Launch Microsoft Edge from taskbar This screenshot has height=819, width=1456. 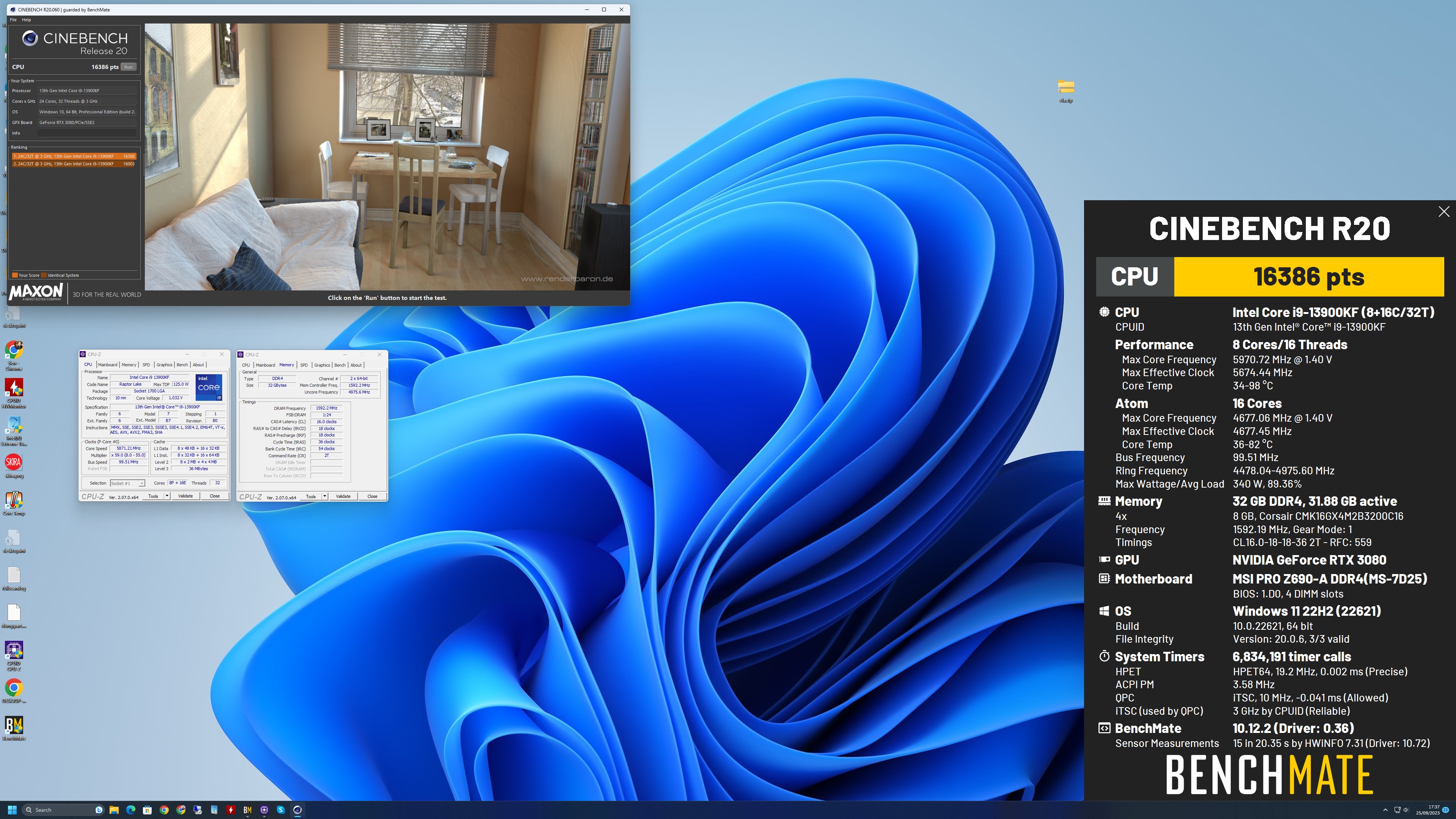[x=130, y=810]
